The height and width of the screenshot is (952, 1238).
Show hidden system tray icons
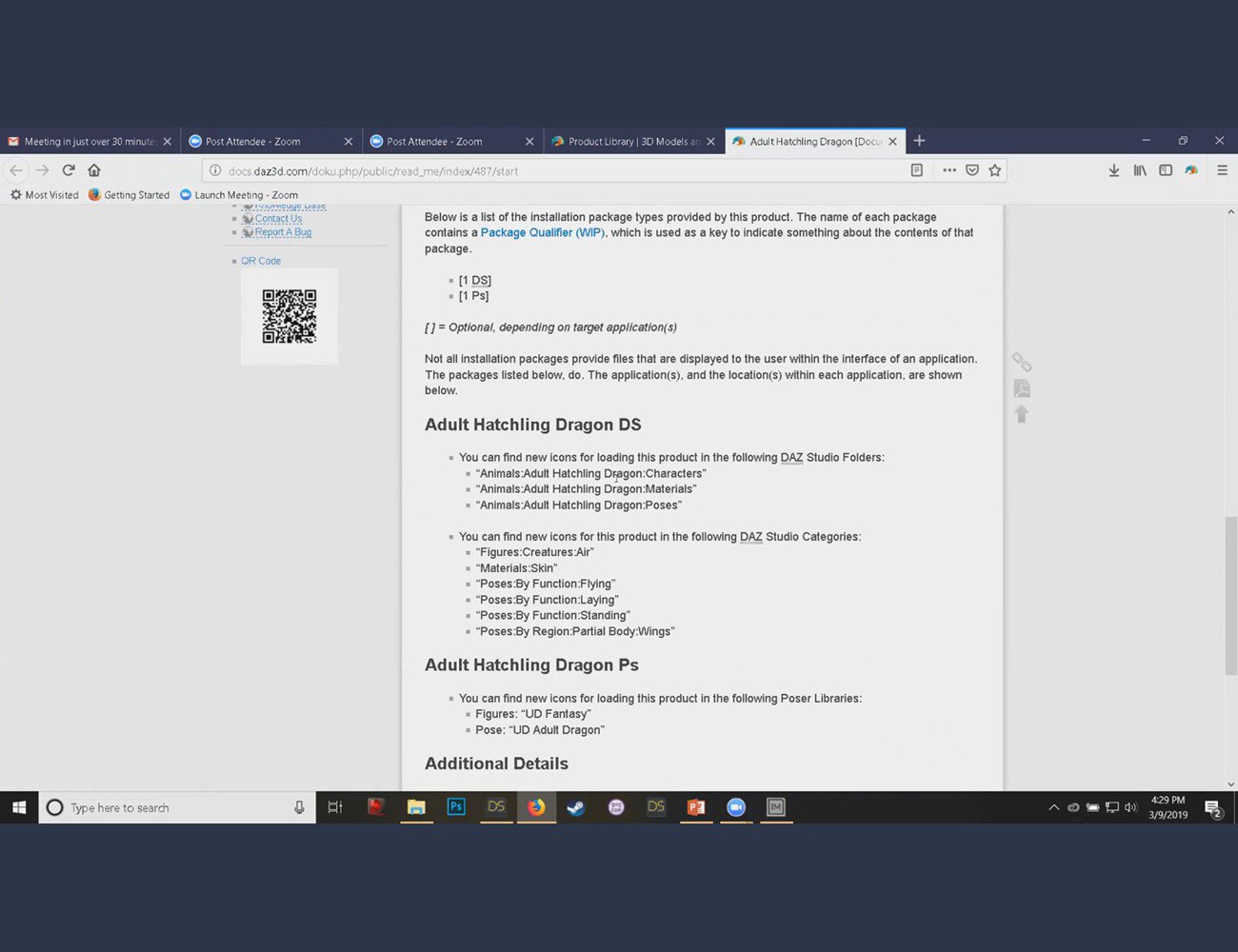point(1053,807)
